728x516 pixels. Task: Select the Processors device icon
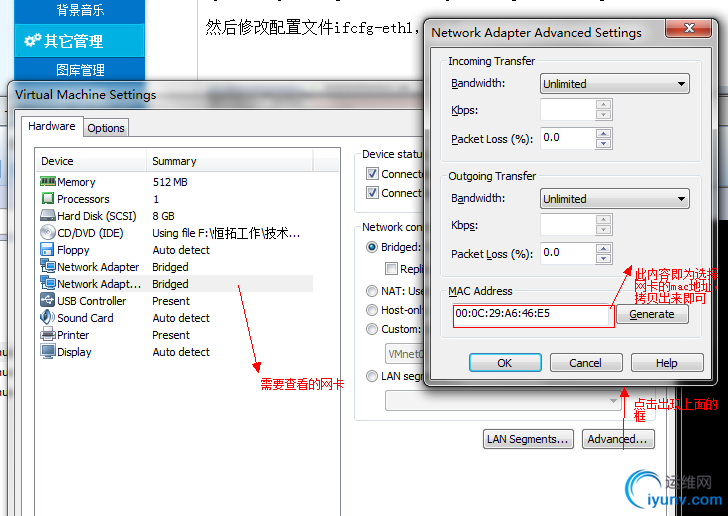coord(47,199)
